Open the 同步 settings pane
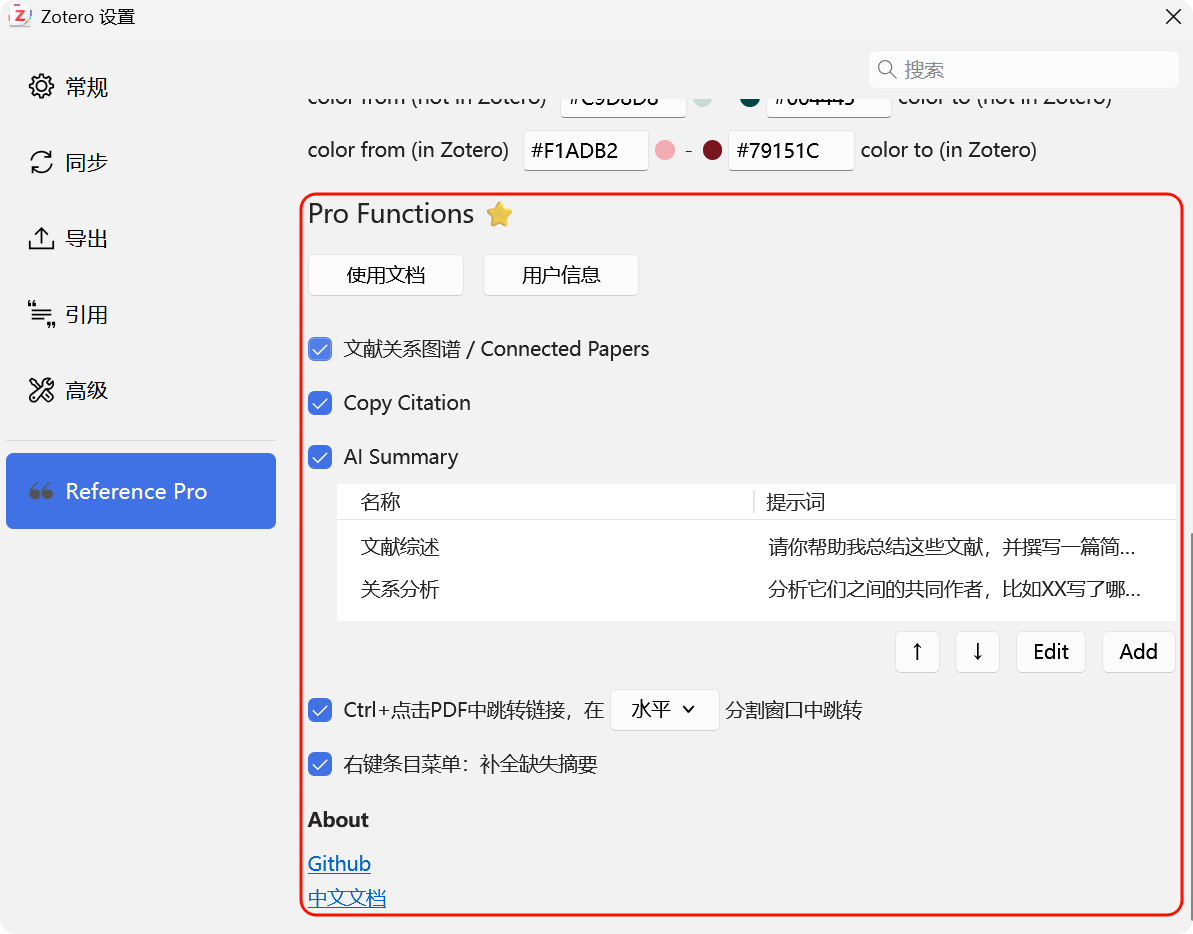The width and height of the screenshot is (1193, 934). (141, 162)
